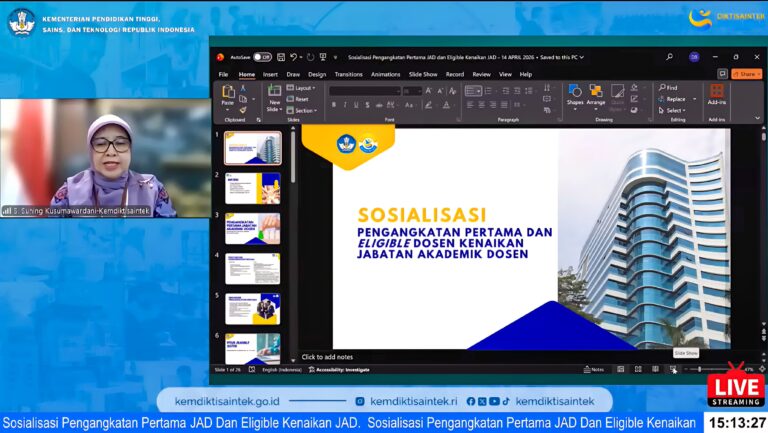
Task: Open the Comments pane icon
Action: (722, 74)
